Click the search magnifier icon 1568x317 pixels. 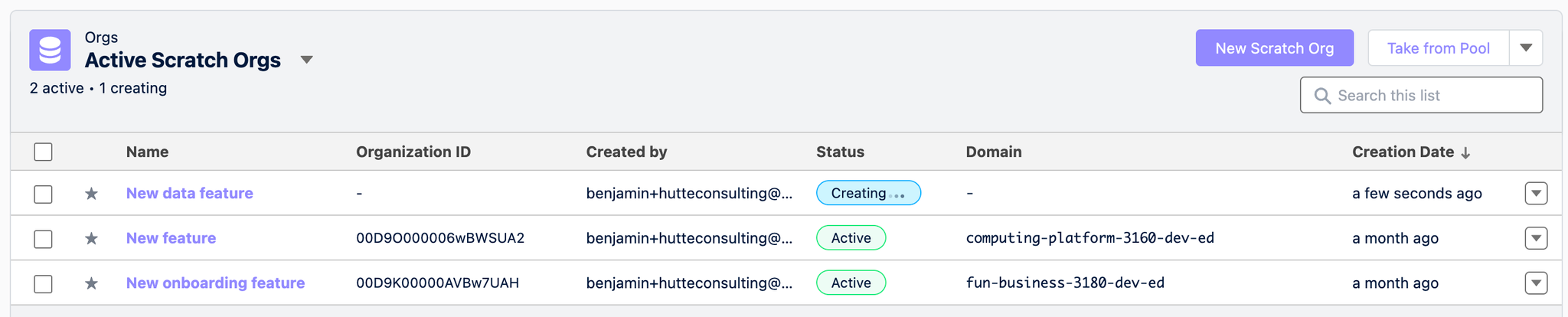(x=1322, y=96)
